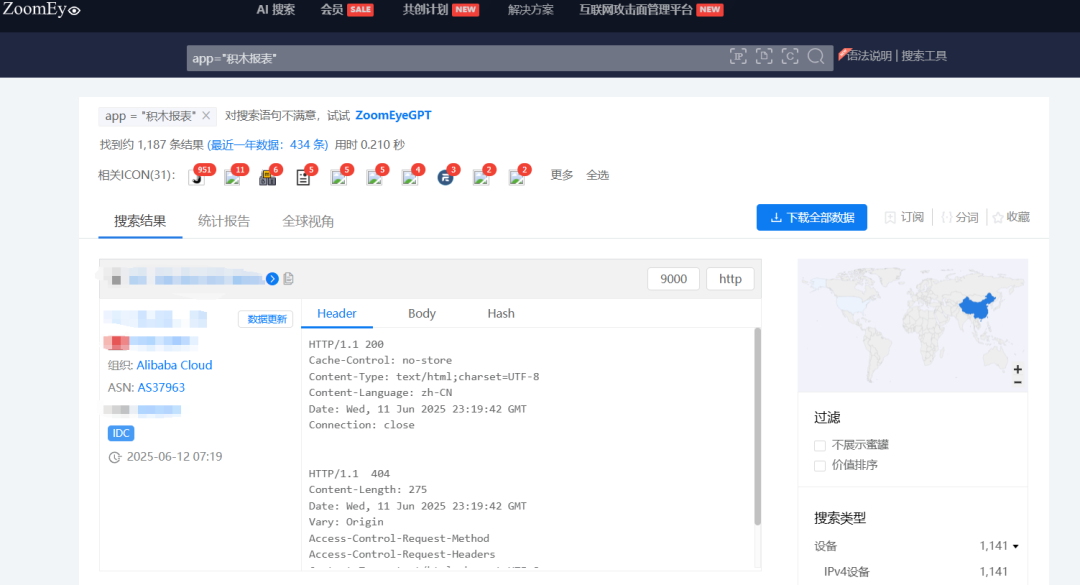
Task: Click the file-shaped scan icon in search bar
Action: coord(764,57)
